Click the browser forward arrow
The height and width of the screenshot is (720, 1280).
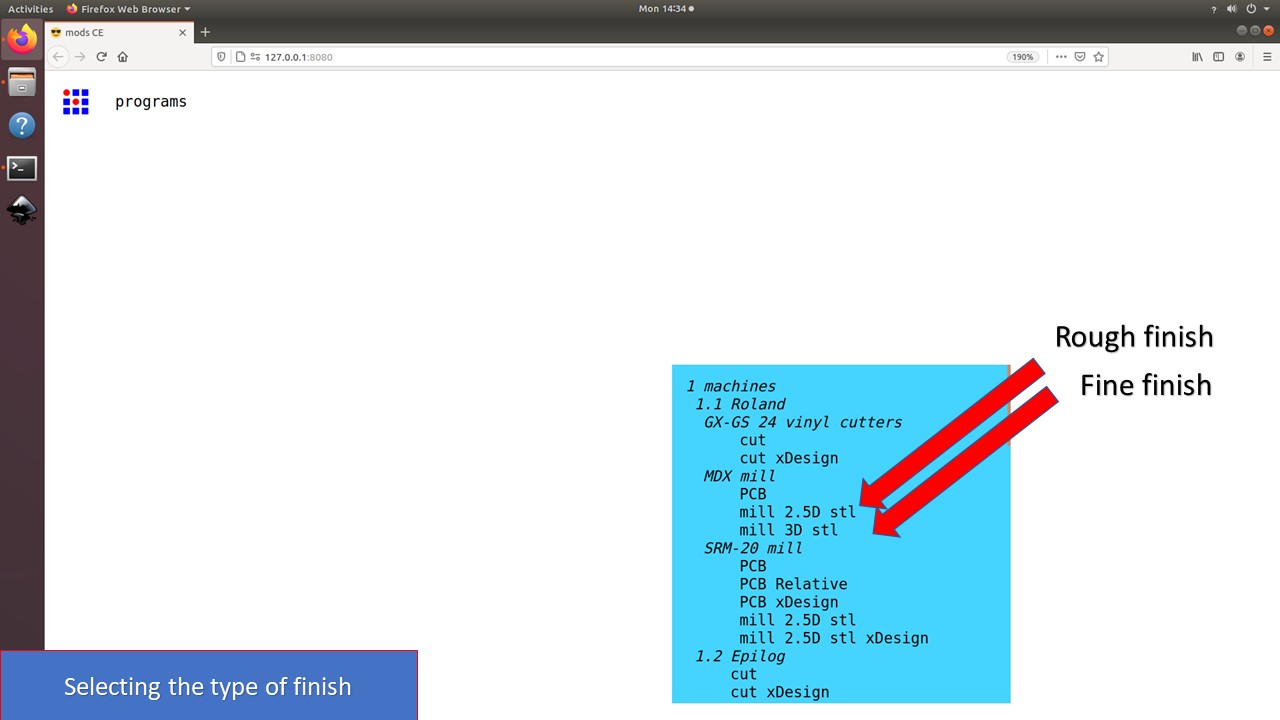point(80,57)
